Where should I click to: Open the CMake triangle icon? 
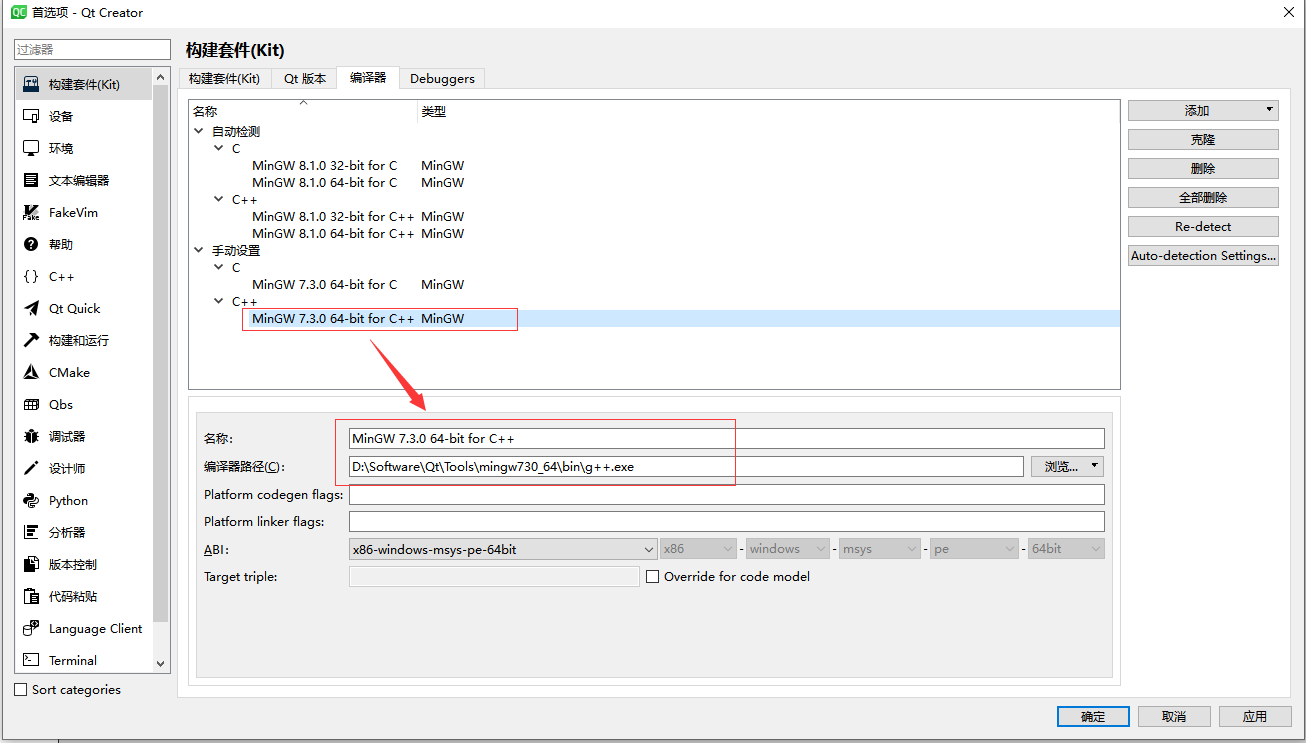(31, 372)
